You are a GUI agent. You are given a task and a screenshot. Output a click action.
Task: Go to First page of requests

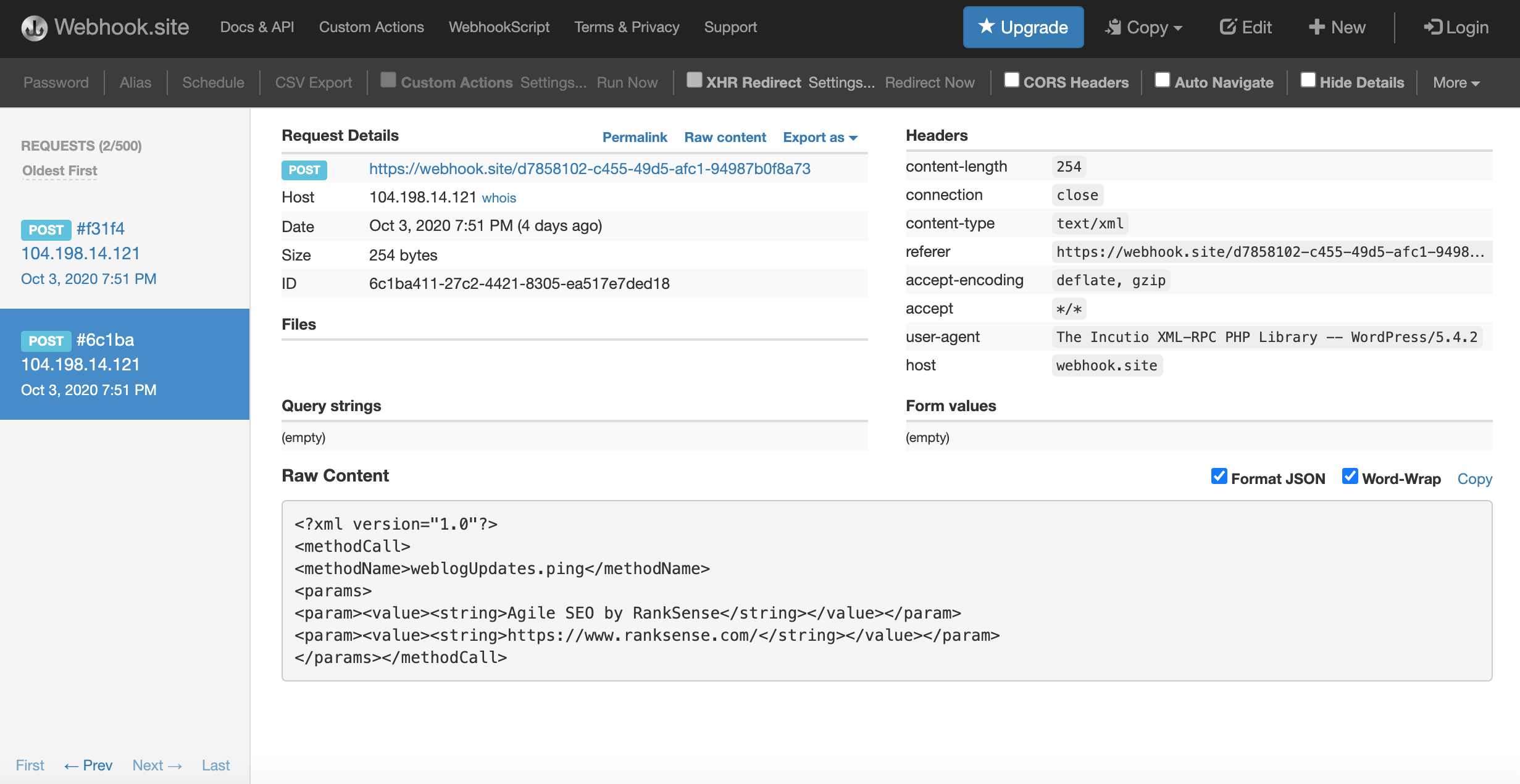30,765
